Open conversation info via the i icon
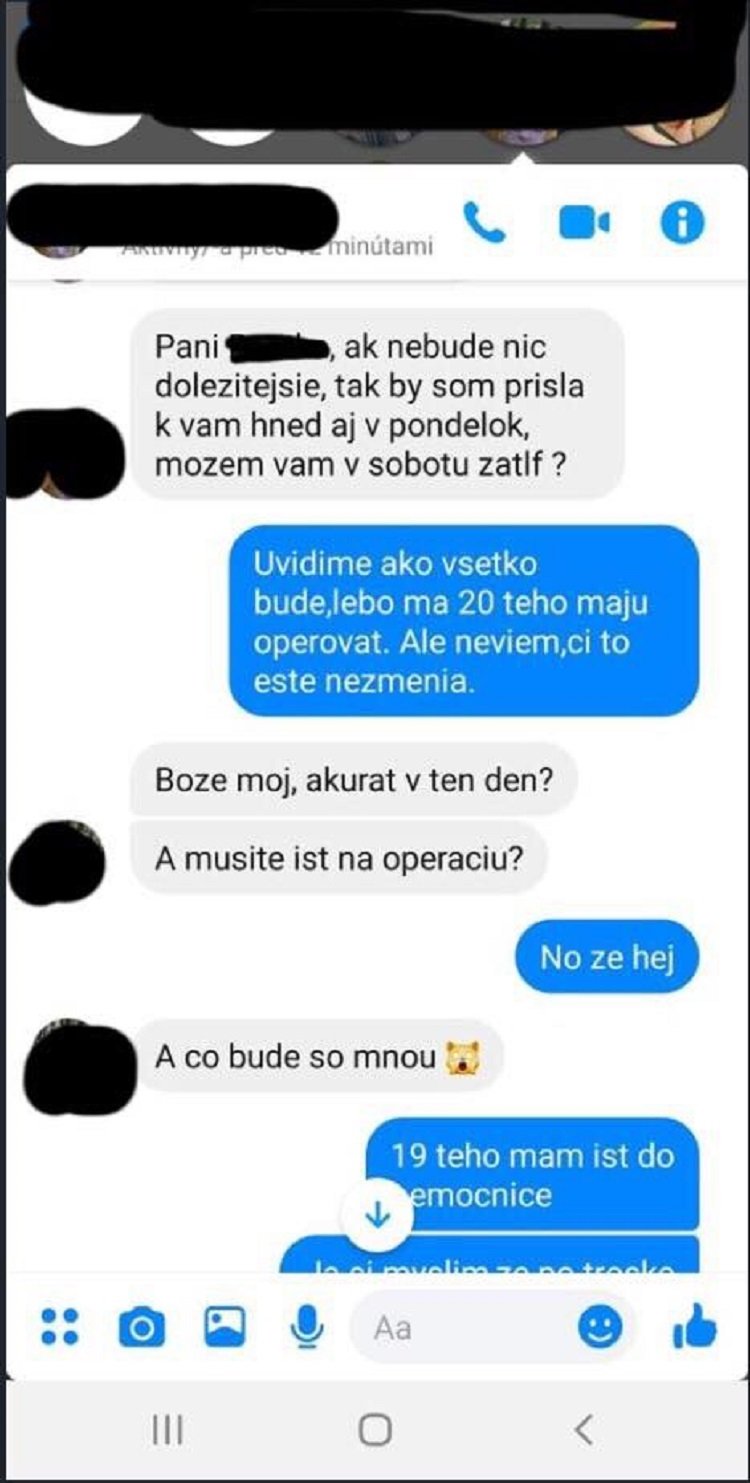750x1483 pixels. [x=683, y=223]
